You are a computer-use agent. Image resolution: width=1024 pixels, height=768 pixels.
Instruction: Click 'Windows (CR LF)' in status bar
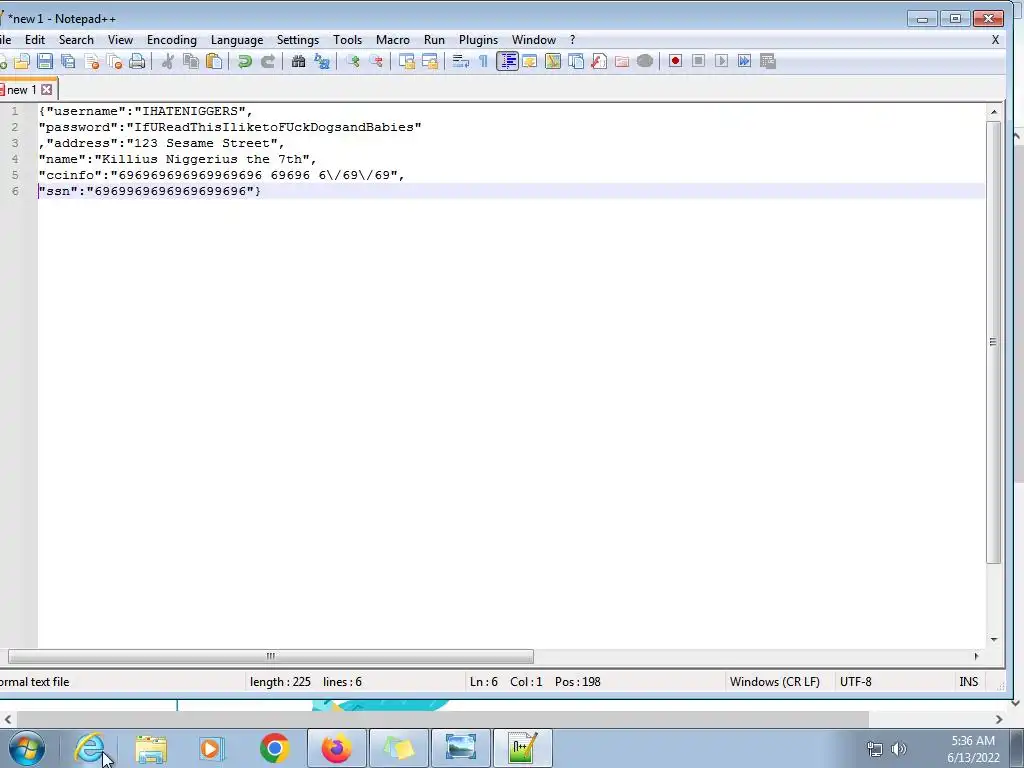(775, 682)
